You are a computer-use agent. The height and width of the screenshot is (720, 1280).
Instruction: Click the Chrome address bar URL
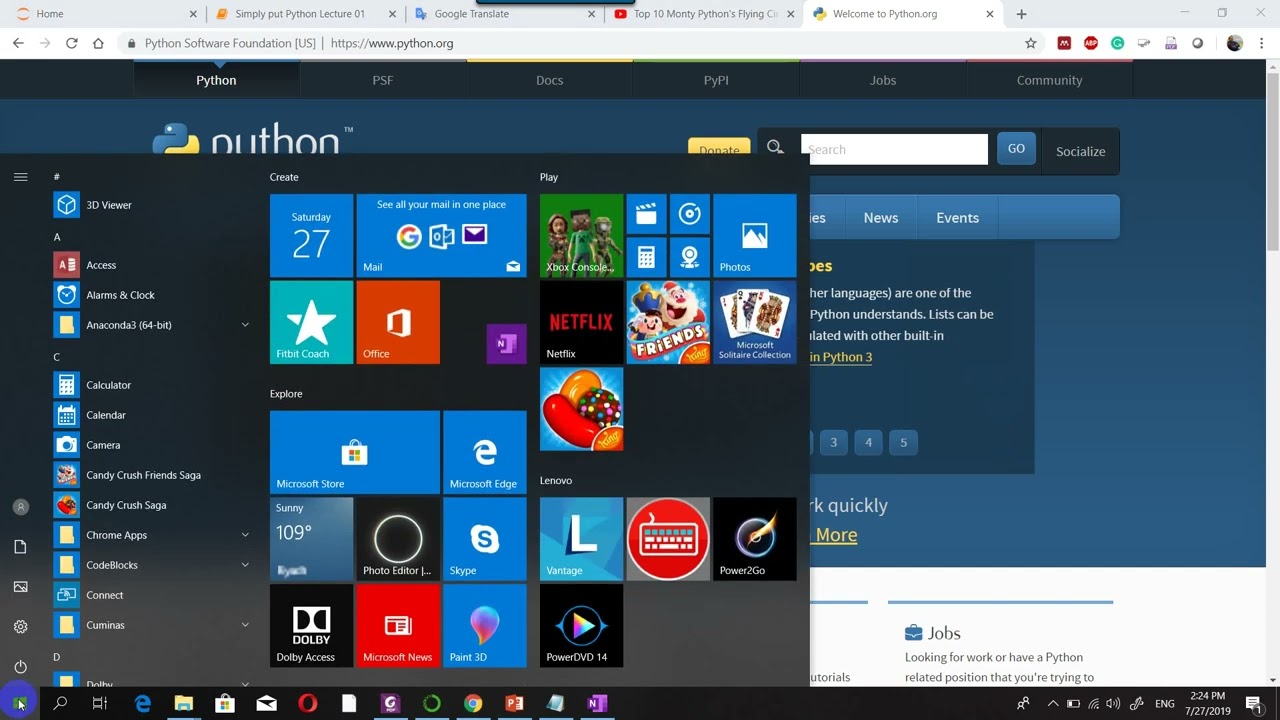pyautogui.click(x=392, y=43)
